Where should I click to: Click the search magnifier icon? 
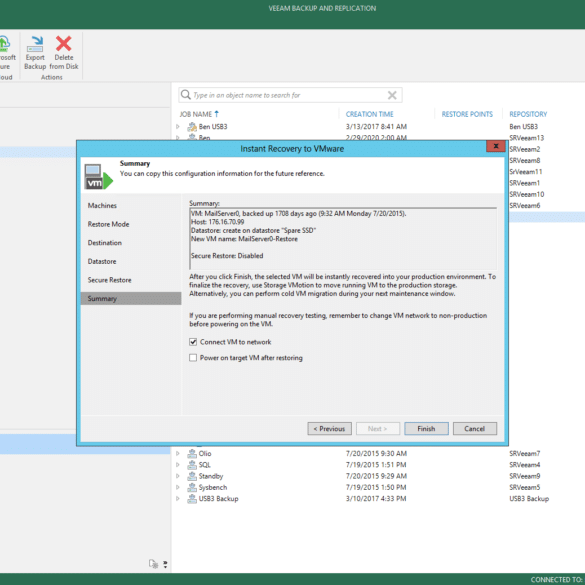coord(185,95)
